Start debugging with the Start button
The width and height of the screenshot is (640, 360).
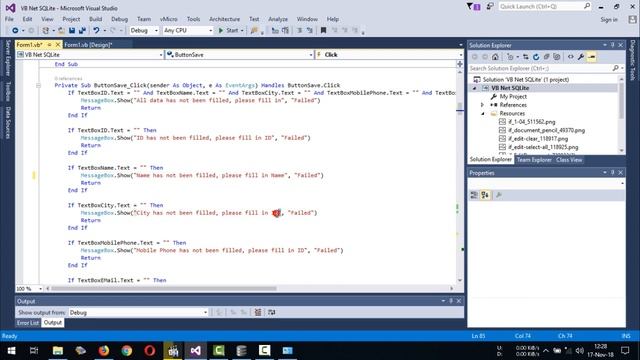tap(228, 30)
